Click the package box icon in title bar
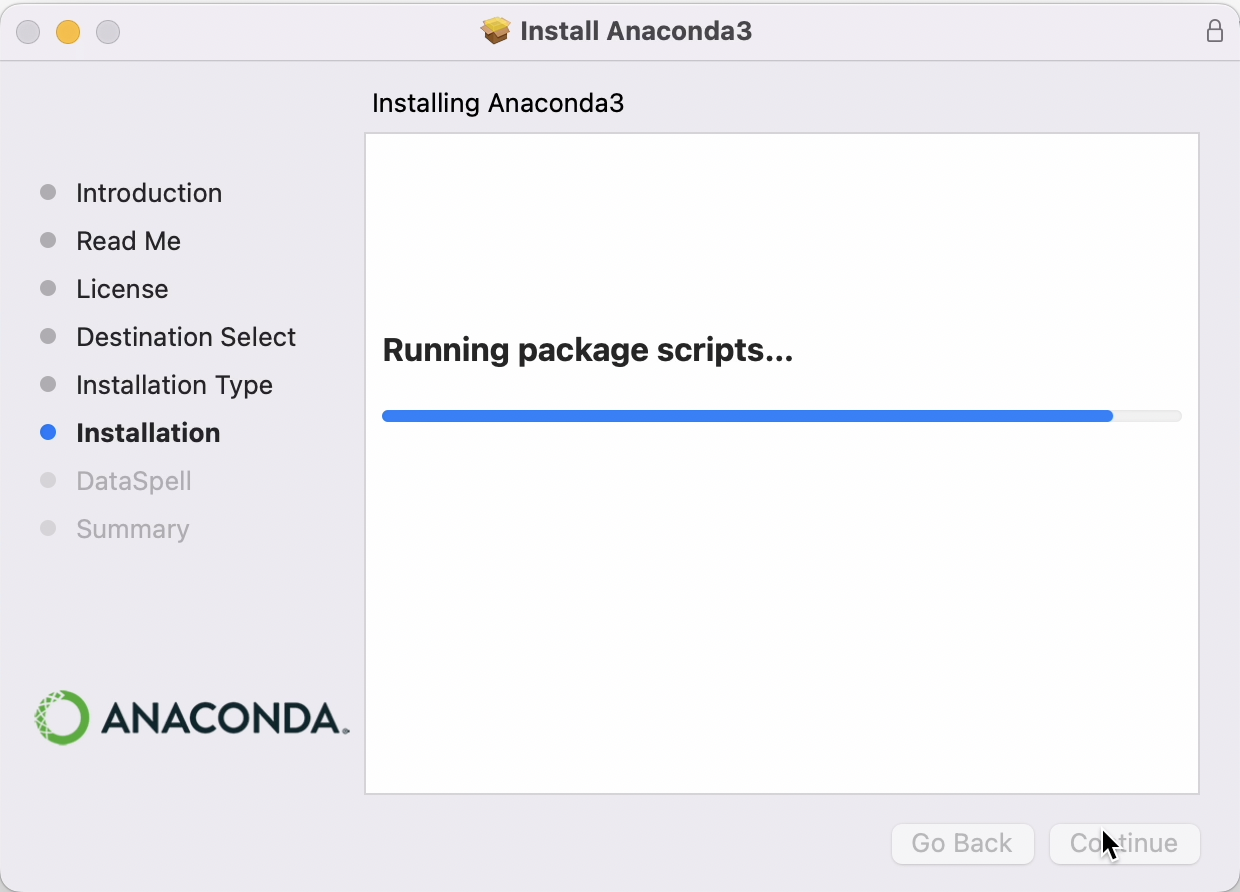This screenshot has width=1240, height=892. 496,30
